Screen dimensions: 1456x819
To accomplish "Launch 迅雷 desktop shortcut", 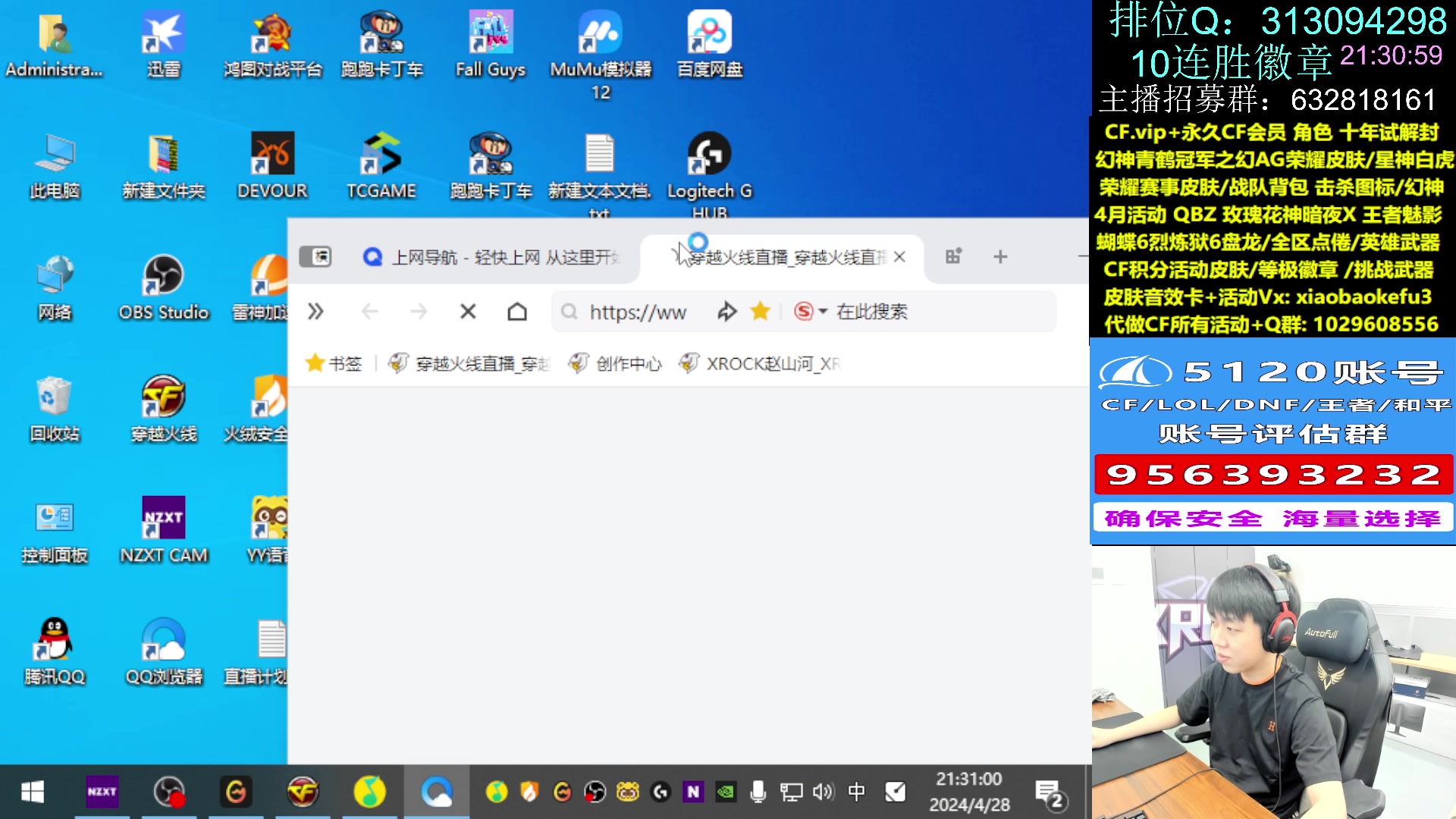I will pos(163,45).
